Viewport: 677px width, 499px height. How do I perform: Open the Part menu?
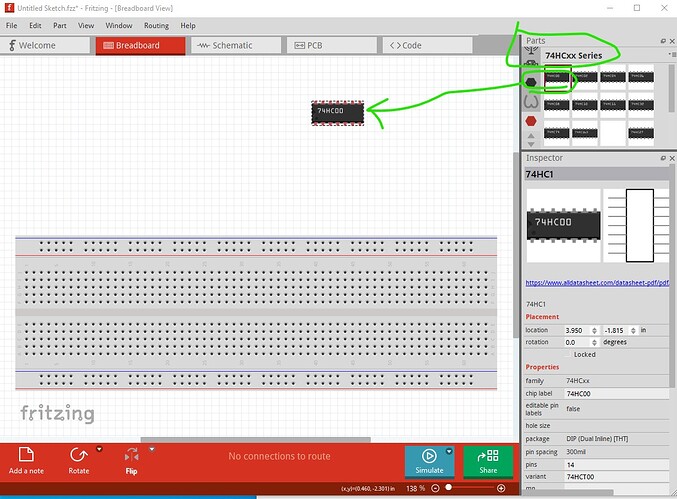[x=60, y=25]
